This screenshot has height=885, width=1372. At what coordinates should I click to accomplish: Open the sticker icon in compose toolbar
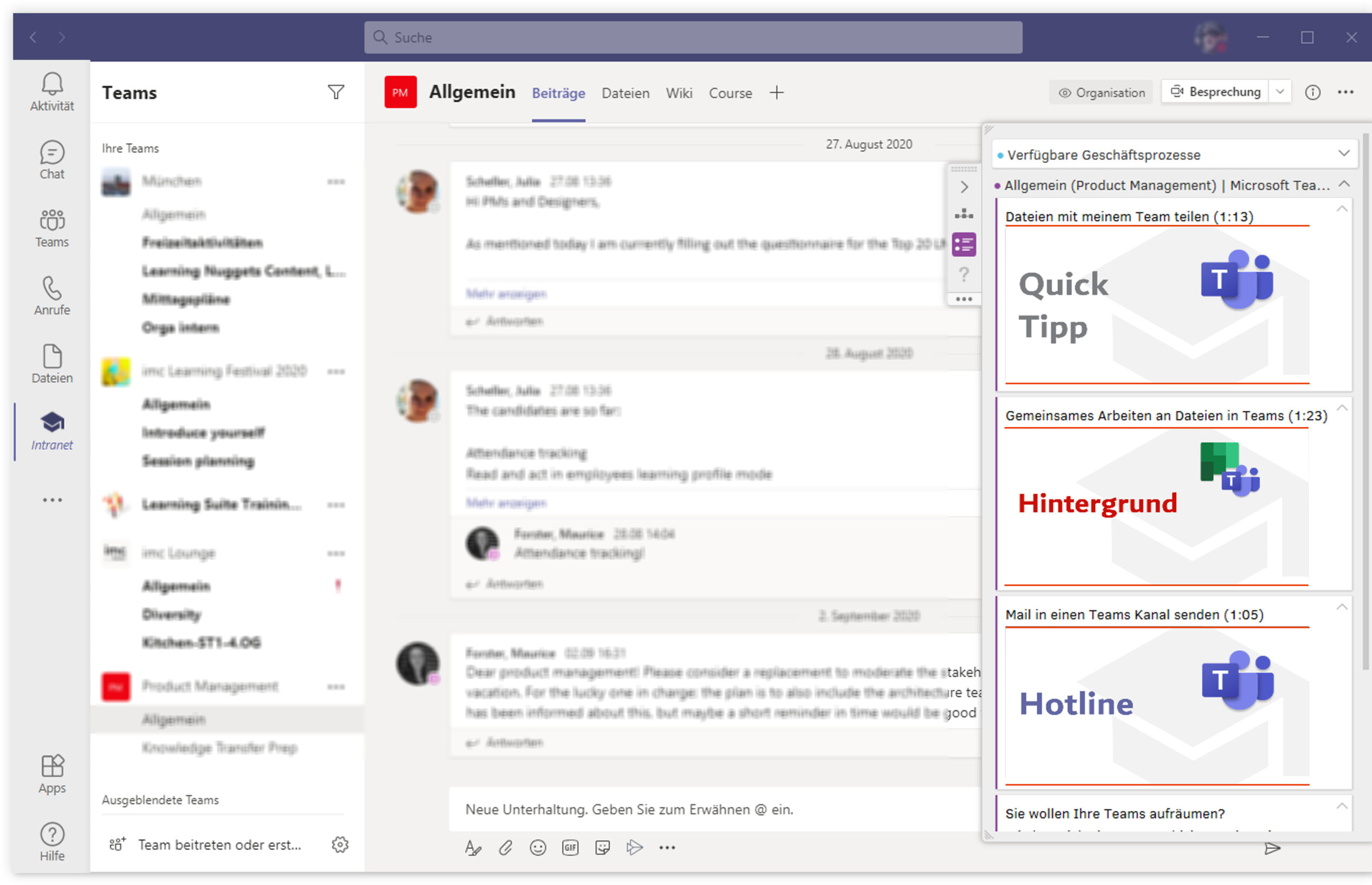click(602, 847)
